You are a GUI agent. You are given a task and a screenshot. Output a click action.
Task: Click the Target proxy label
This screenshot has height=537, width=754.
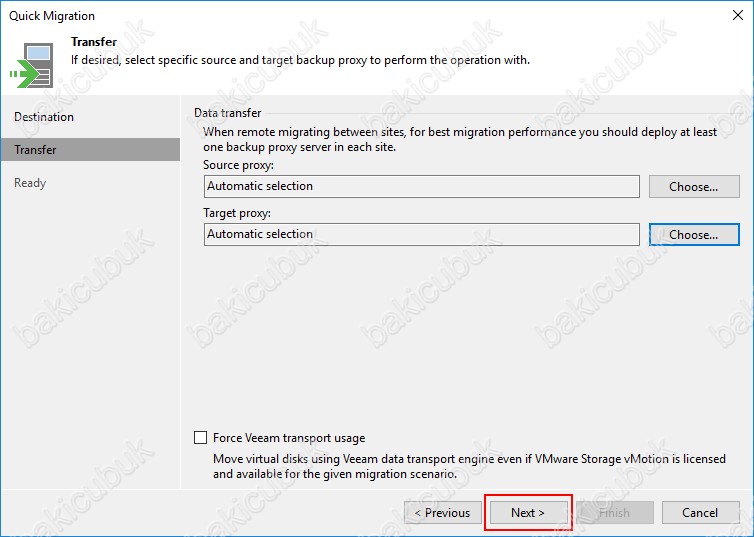tap(237, 213)
